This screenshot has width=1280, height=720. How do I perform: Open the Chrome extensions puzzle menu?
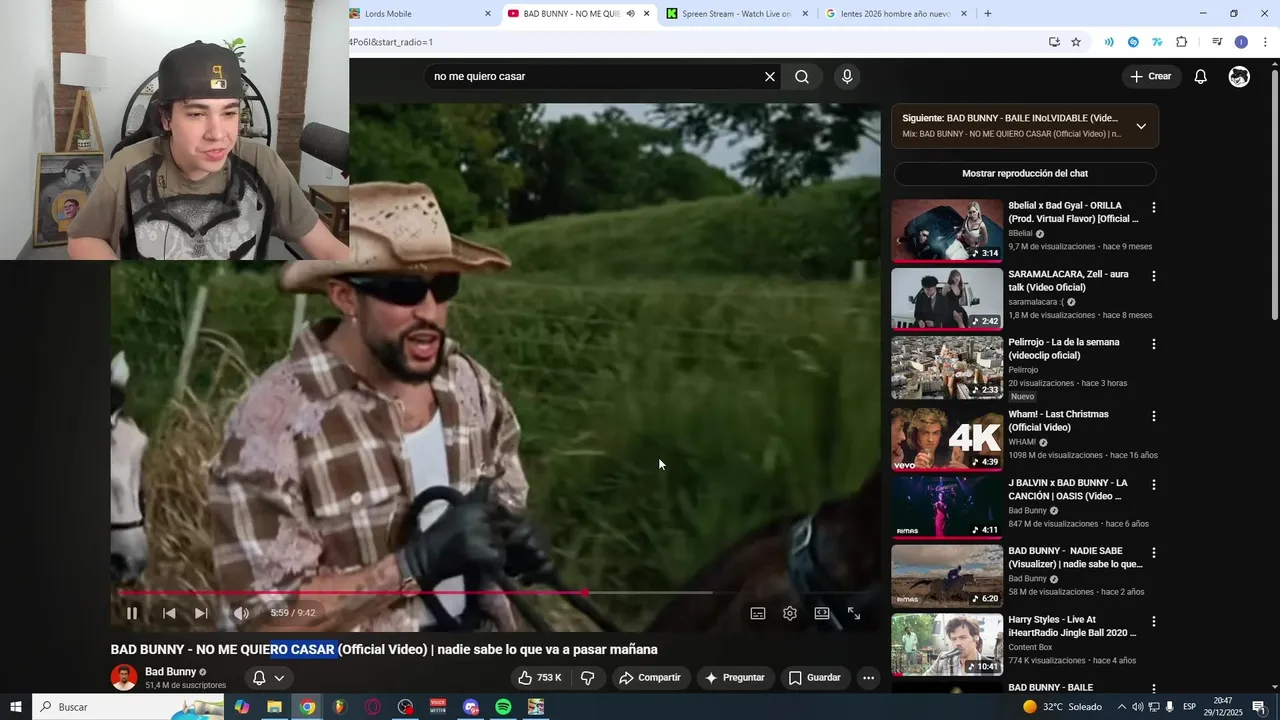[x=1182, y=42]
